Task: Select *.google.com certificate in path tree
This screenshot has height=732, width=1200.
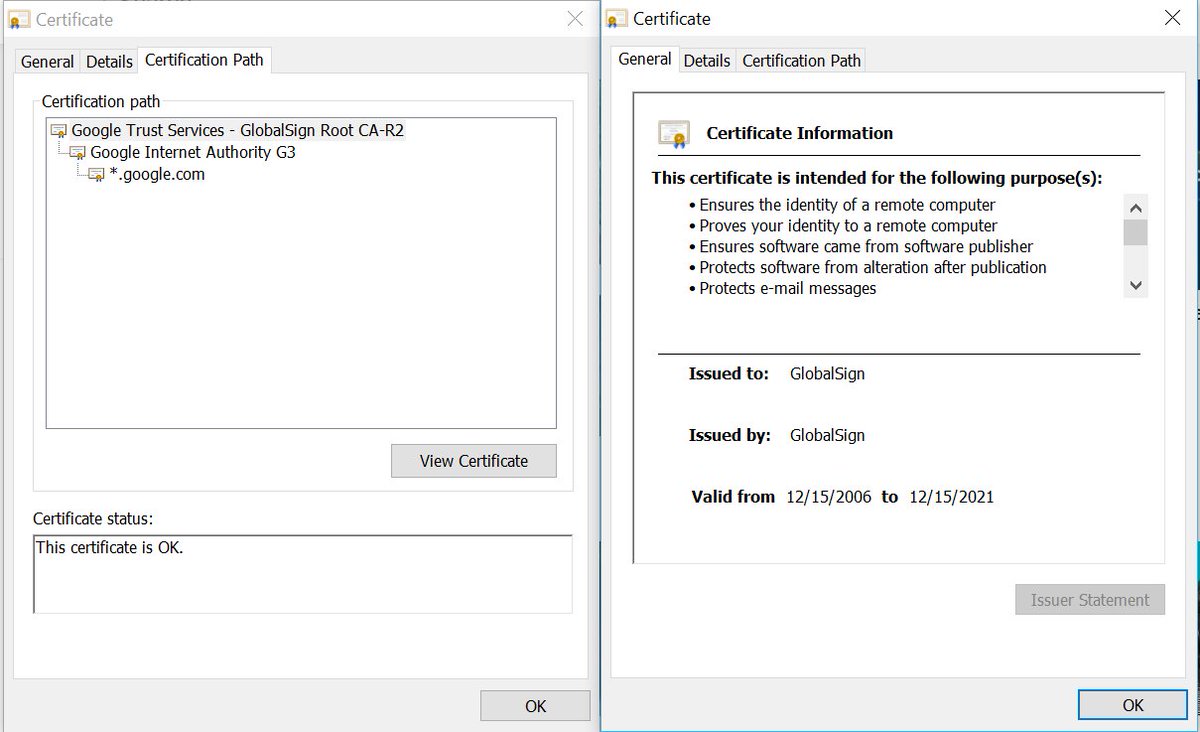Action: click(157, 174)
